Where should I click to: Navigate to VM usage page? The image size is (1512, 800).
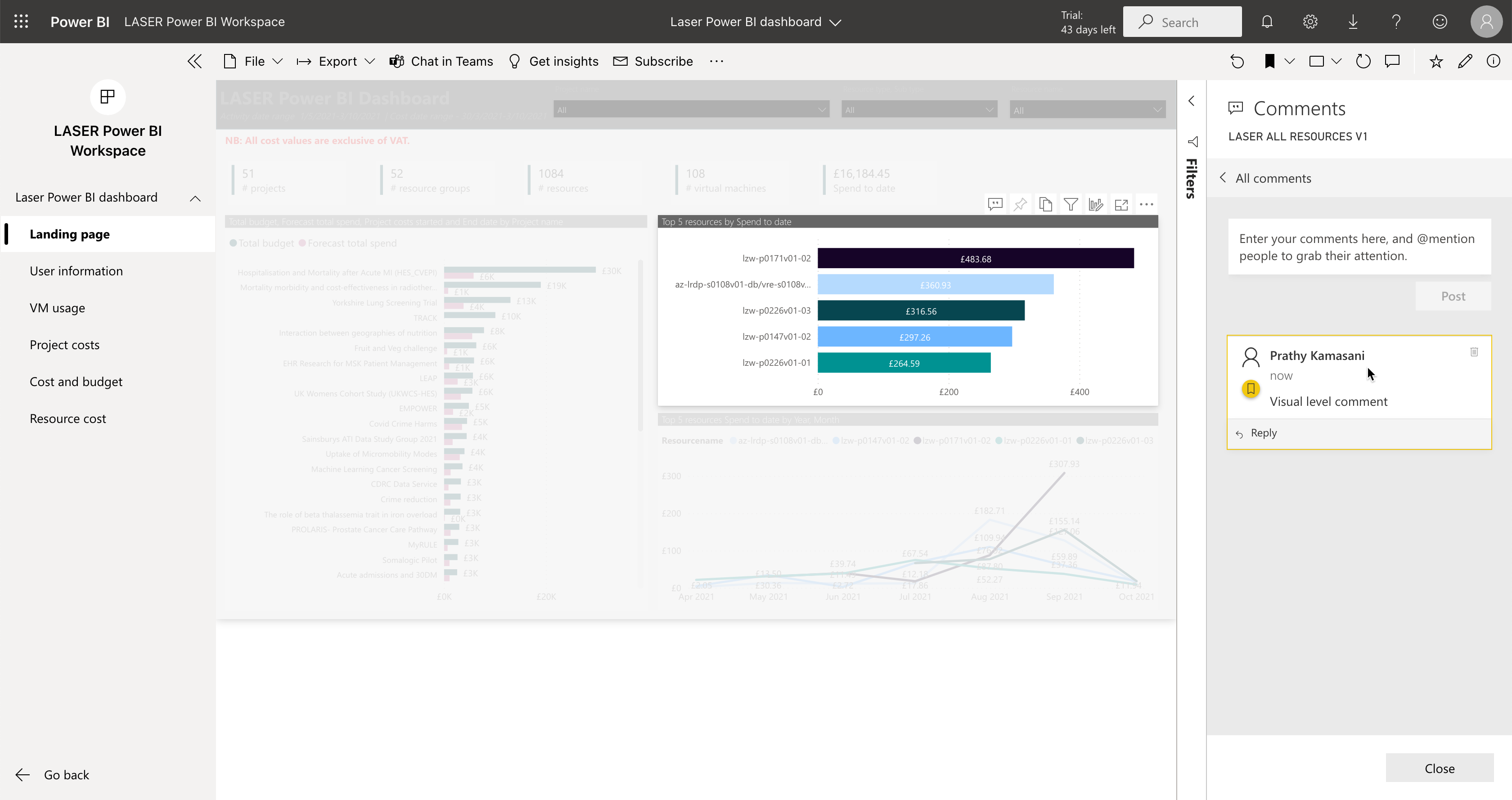click(x=57, y=307)
